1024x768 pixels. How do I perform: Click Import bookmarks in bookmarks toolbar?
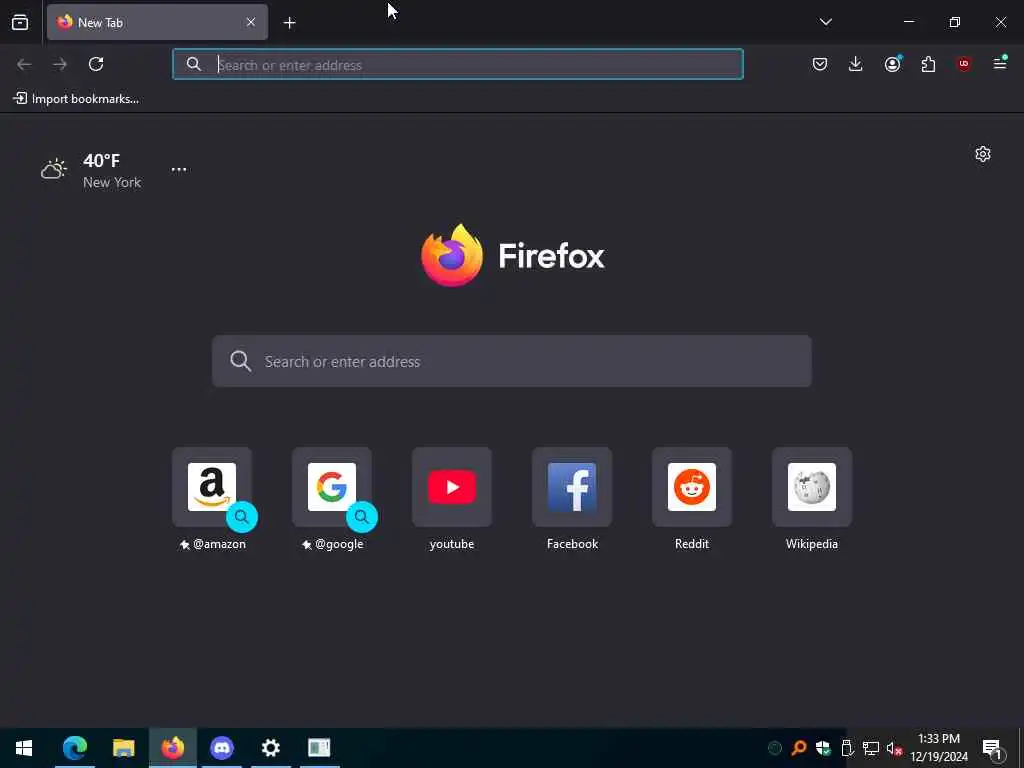click(x=76, y=99)
